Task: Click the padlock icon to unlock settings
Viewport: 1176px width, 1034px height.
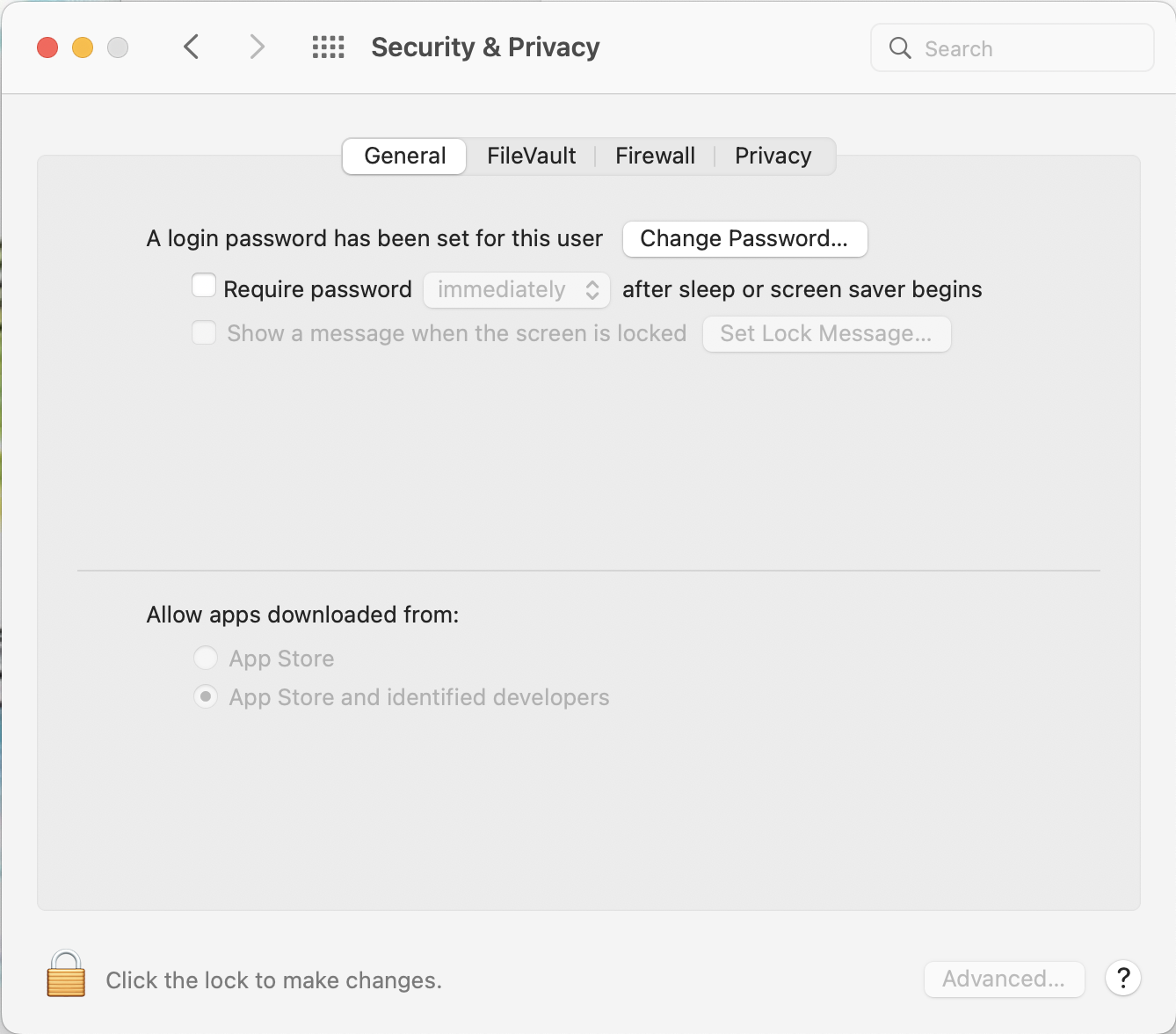Action: pos(66,974)
